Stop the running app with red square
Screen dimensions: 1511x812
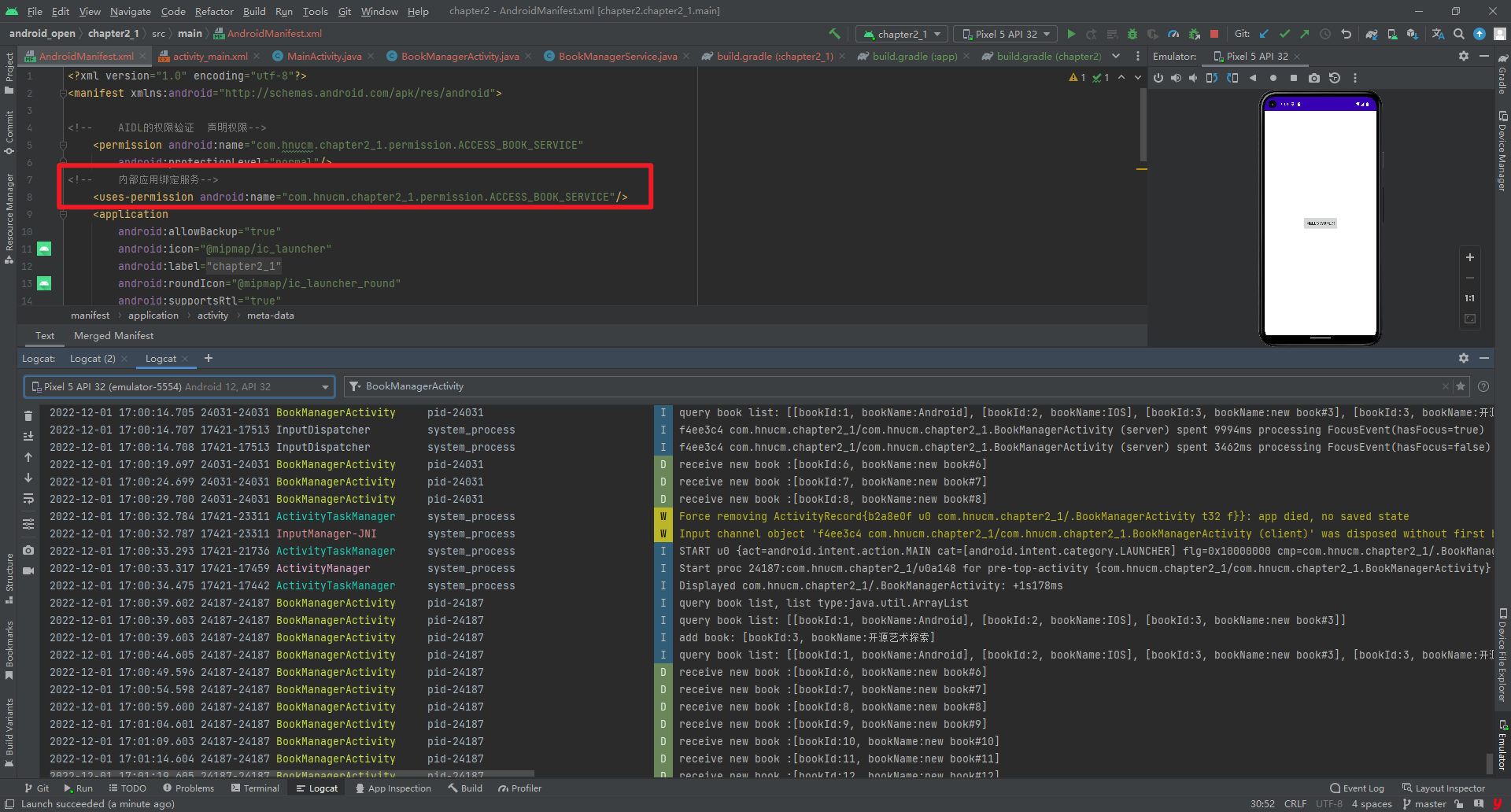1214,34
